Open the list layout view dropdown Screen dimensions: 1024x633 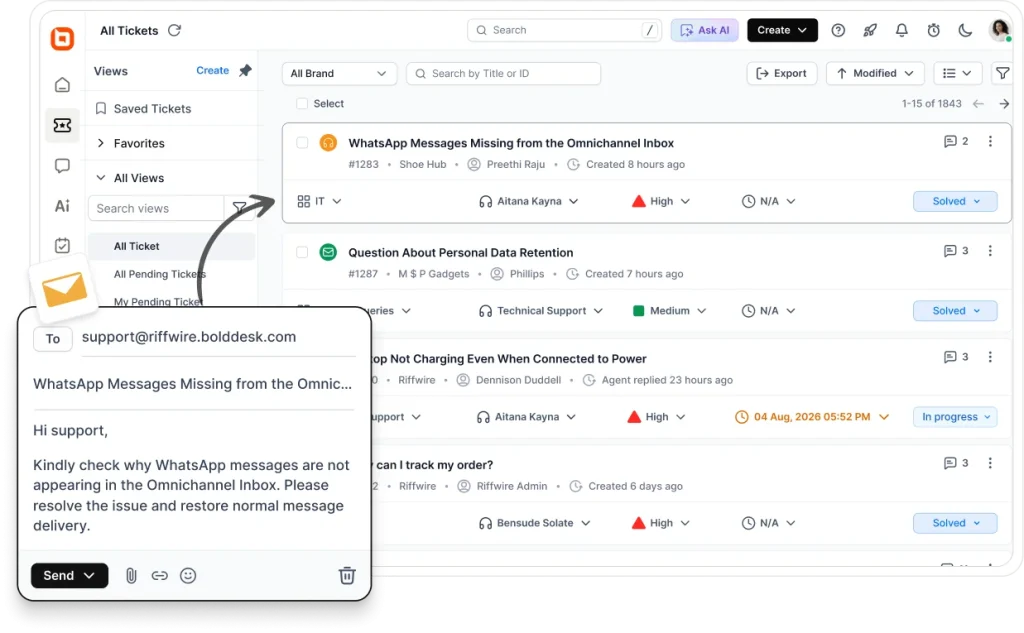(x=957, y=73)
